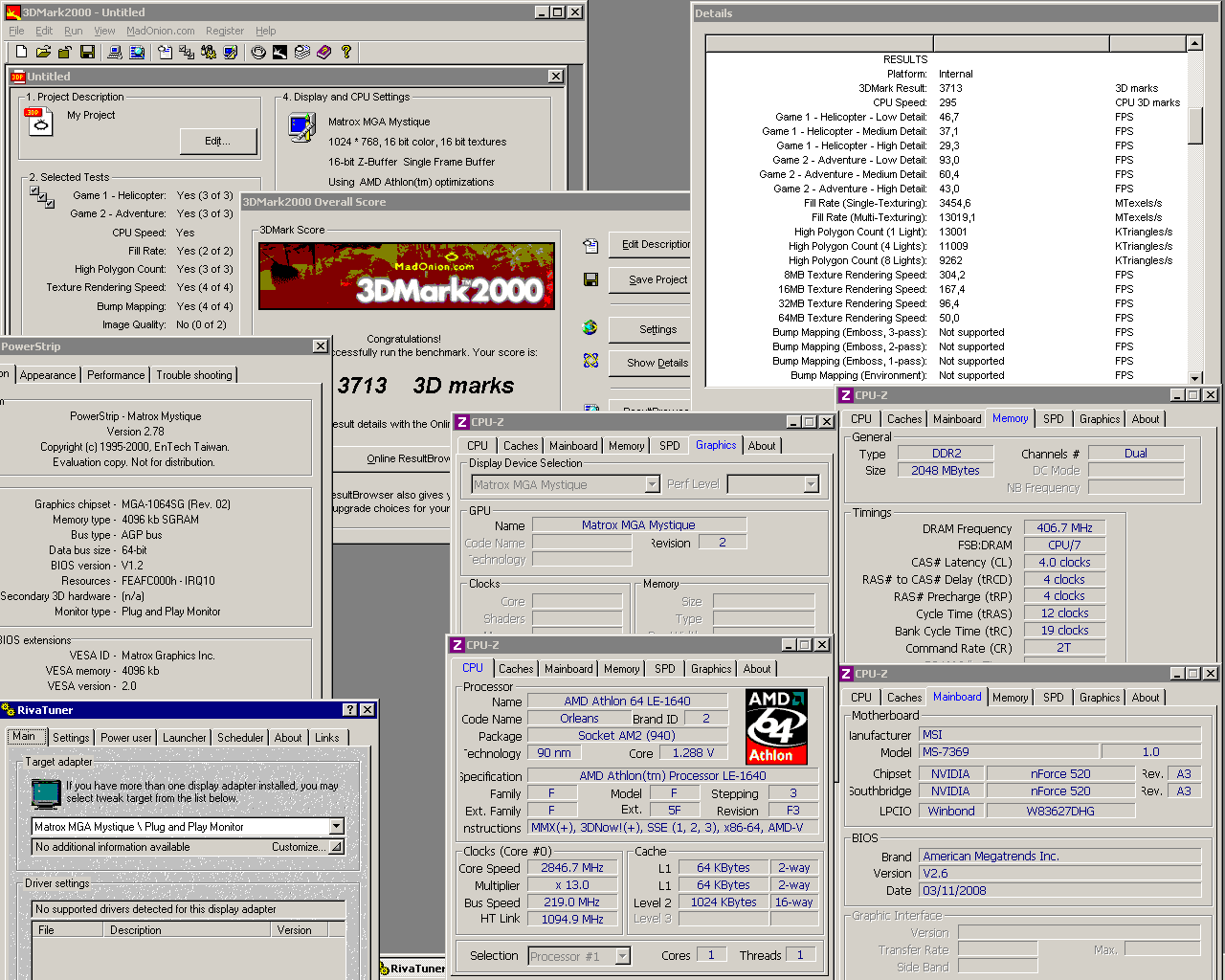Image resolution: width=1225 pixels, height=980 pixels.
Task: Click the document icon beside Edit Description
Action: (x=590, y=245)
